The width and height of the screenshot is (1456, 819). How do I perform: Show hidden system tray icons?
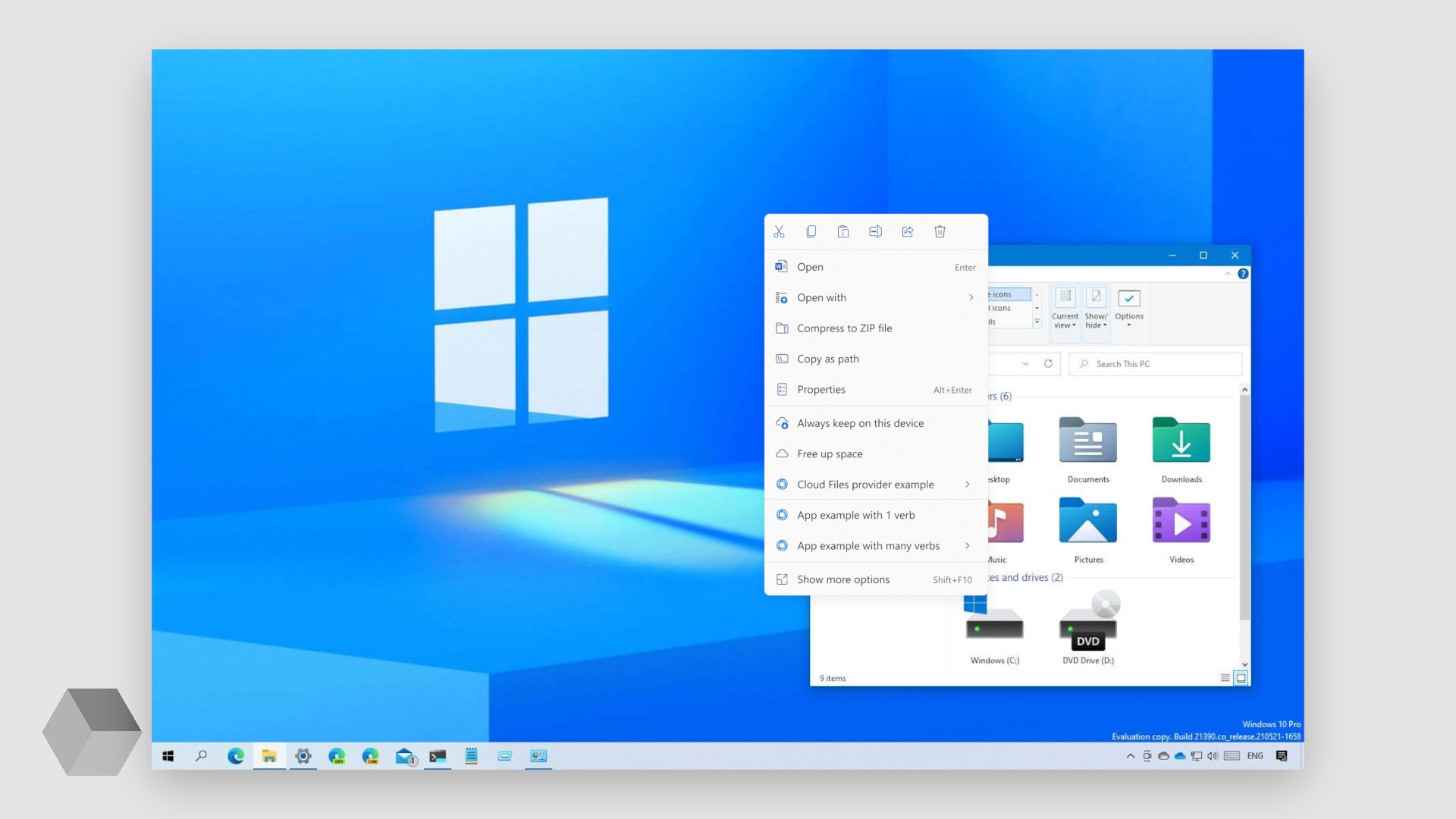(x=1131, y=756)
